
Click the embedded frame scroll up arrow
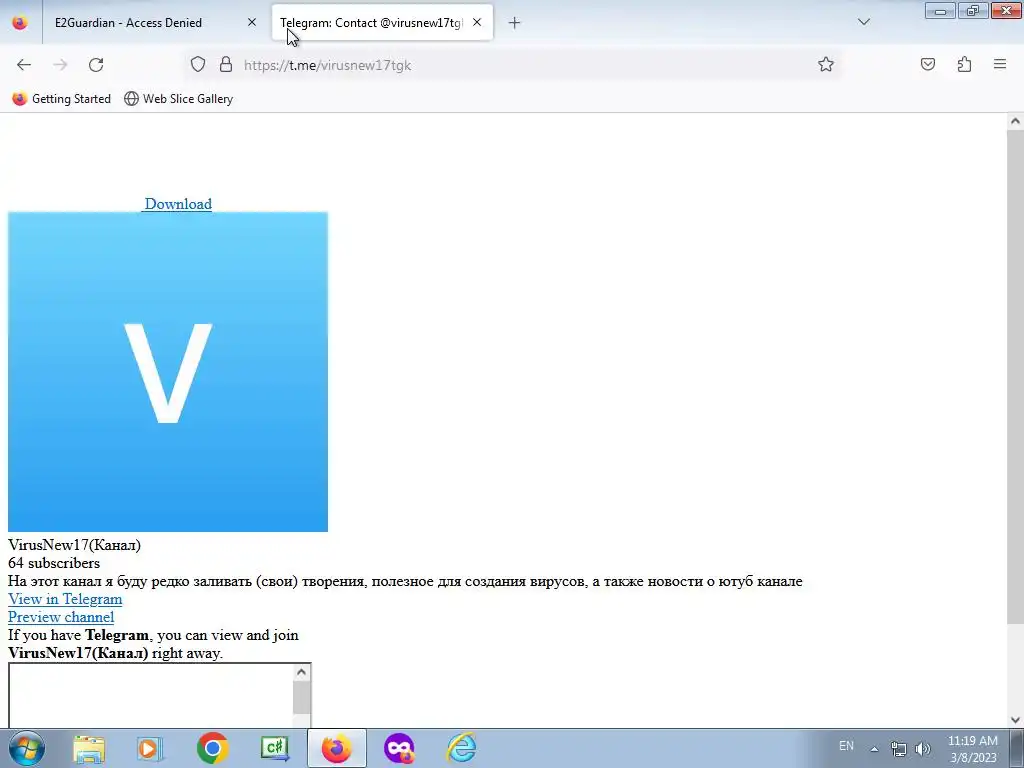coord(301,672)
